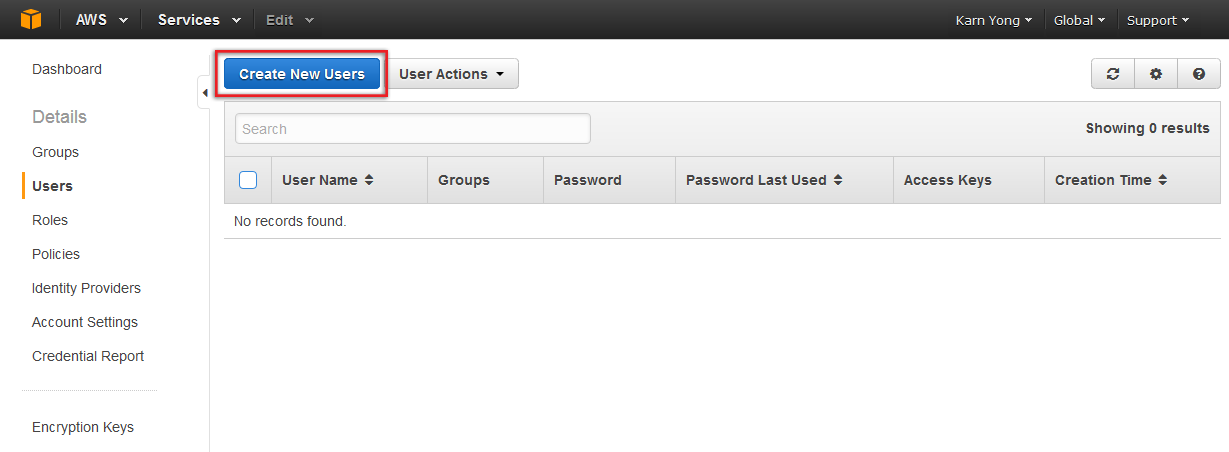Open table settings gear icon
This screenshot has width=1229, height=452.
pyautogui.click(x=1156, y=74)
